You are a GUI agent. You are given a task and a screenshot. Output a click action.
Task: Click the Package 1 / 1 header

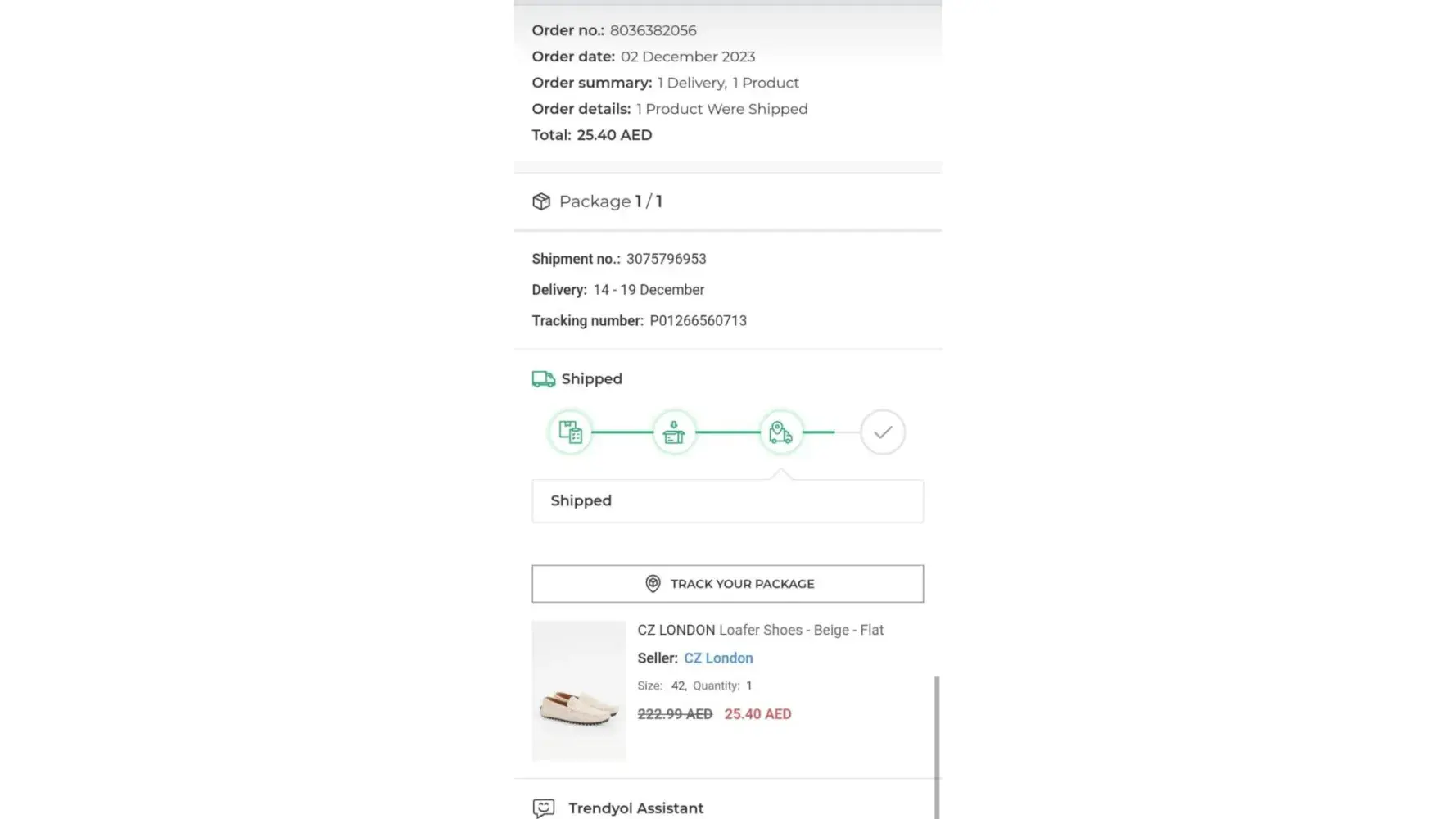point(610,201)
